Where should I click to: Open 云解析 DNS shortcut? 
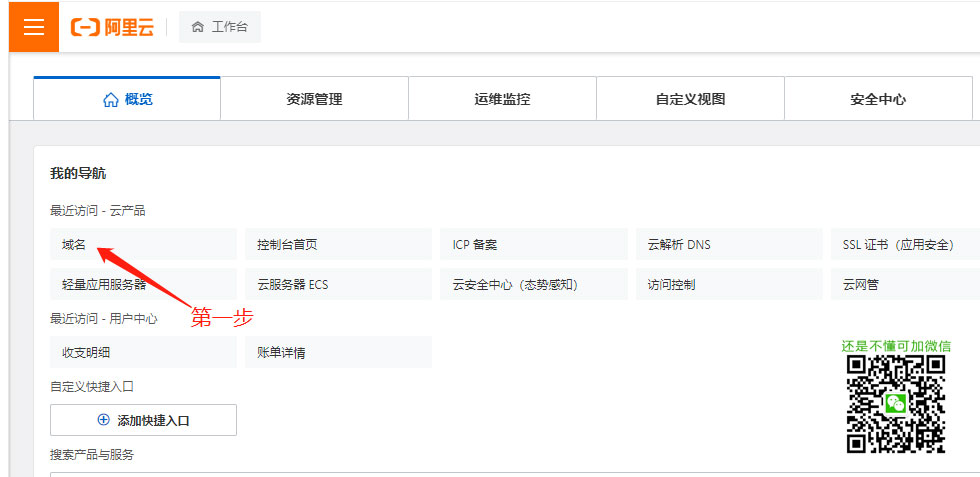(729, 244)
